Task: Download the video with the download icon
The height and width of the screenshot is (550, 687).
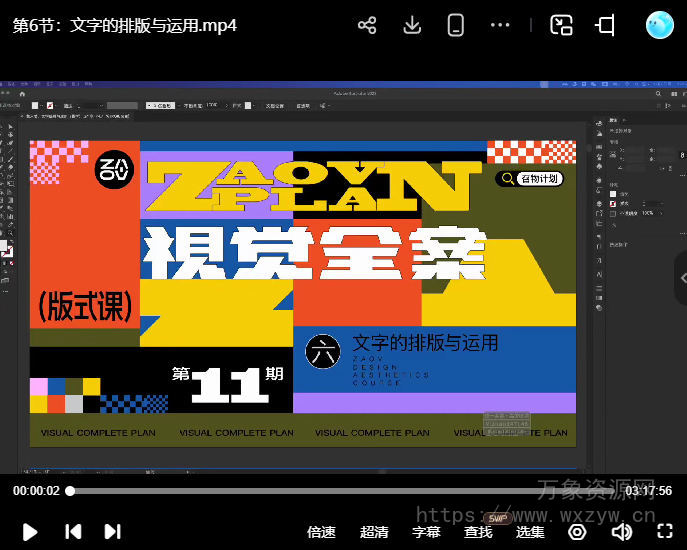Action: pyautogui.click(x=412, y=26)
